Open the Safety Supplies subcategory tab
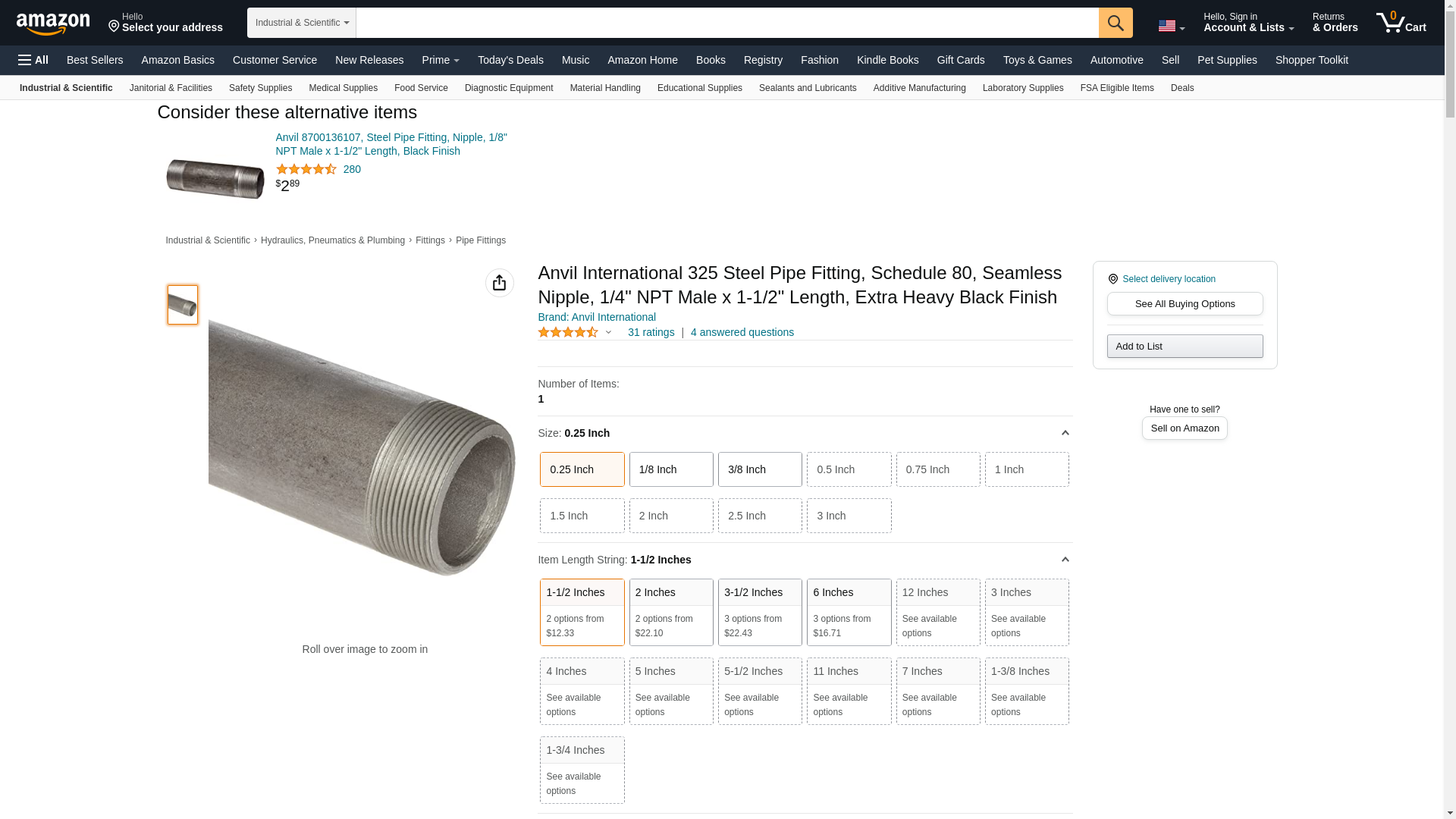Viewport: 1456px width, 819px height. [x=260, y=88]
